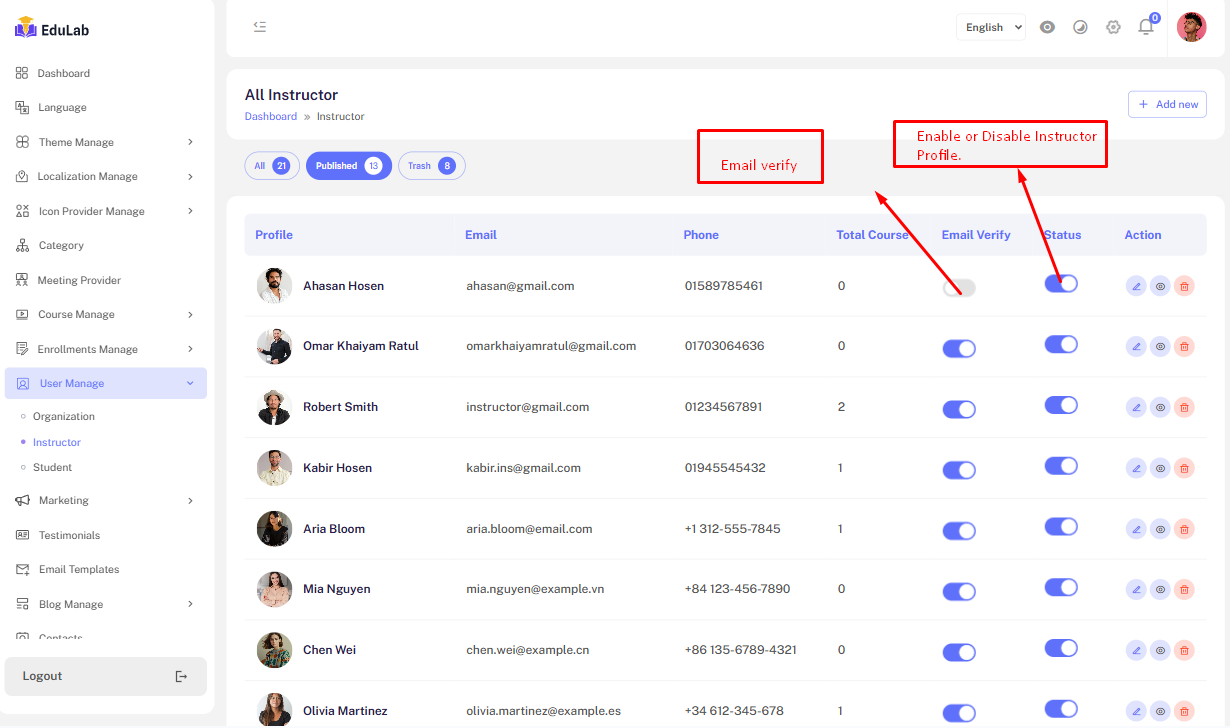The width and height of the screenshot is (1230, 728).
Task: Toggle email verify for Aria Bloom
Action: click(959, 531)
